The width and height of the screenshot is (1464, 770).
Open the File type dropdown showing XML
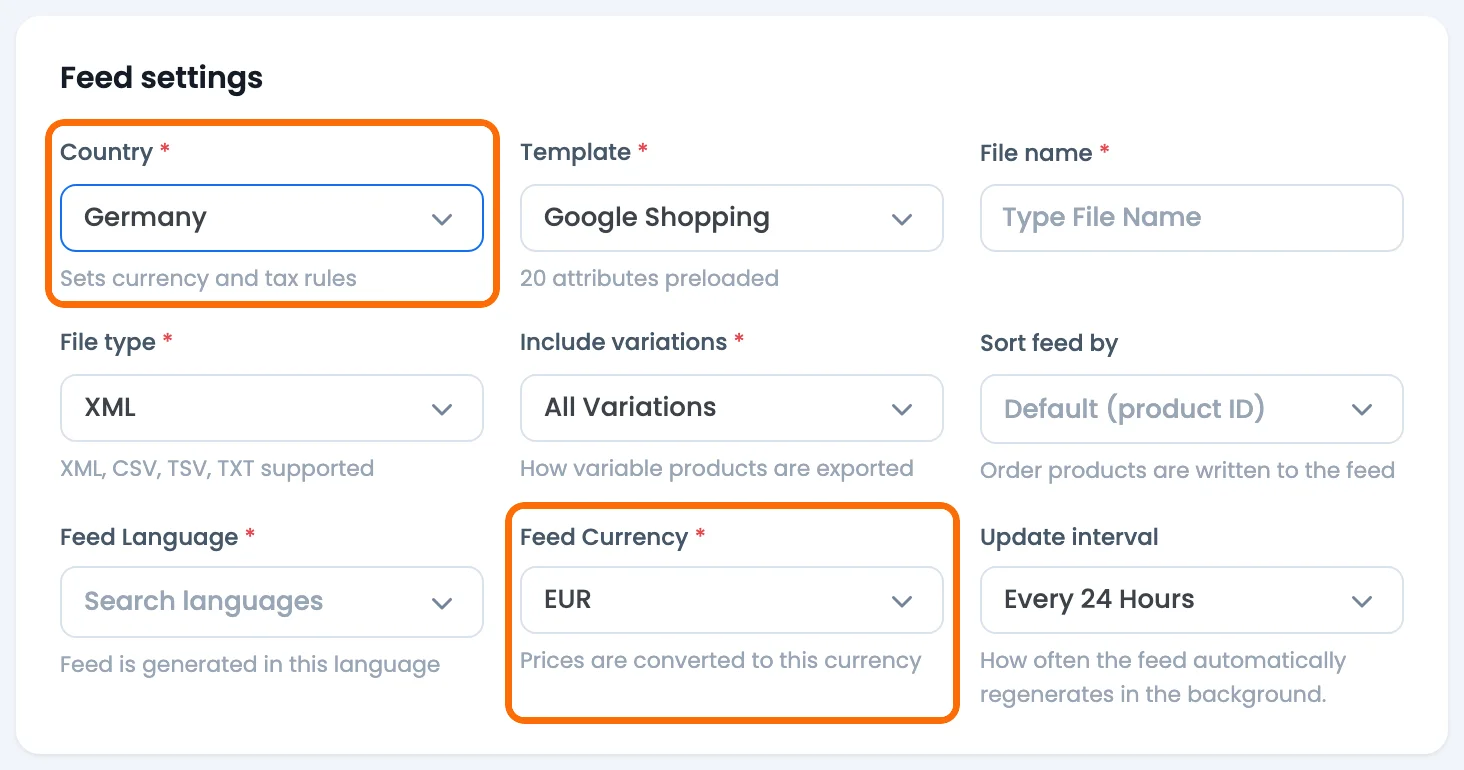(x=272, y=408)
